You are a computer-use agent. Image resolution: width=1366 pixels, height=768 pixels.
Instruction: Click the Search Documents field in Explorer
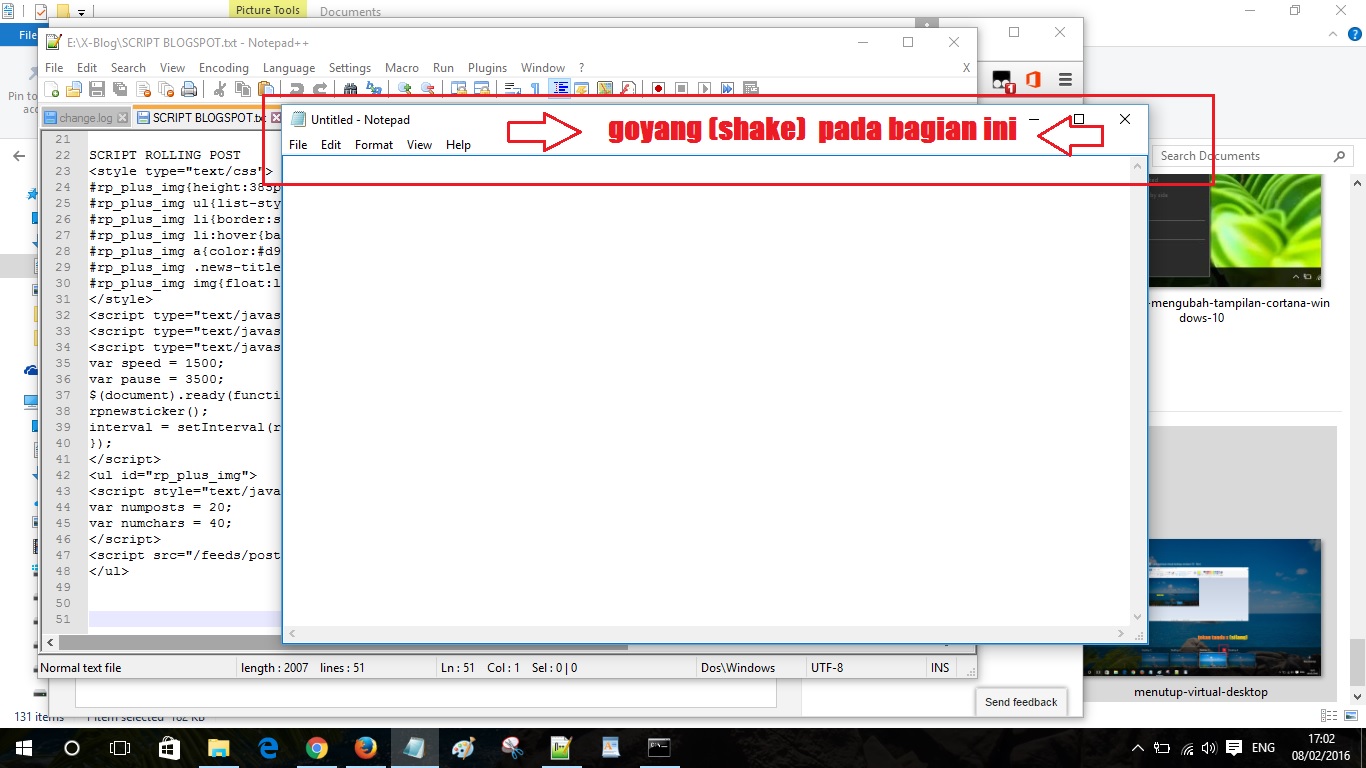[x=1253, y=156]
